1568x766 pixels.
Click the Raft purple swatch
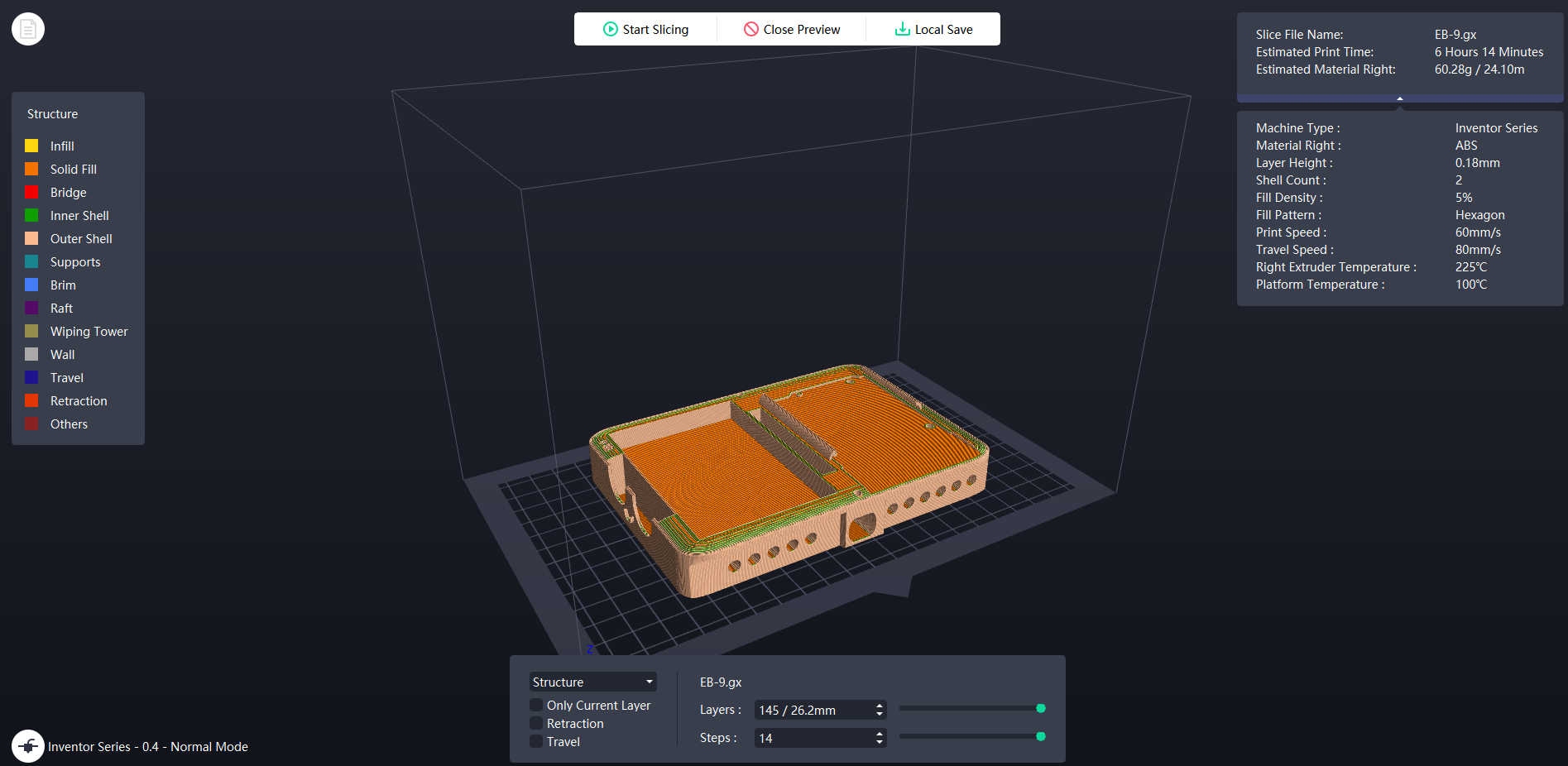(31, 308)
